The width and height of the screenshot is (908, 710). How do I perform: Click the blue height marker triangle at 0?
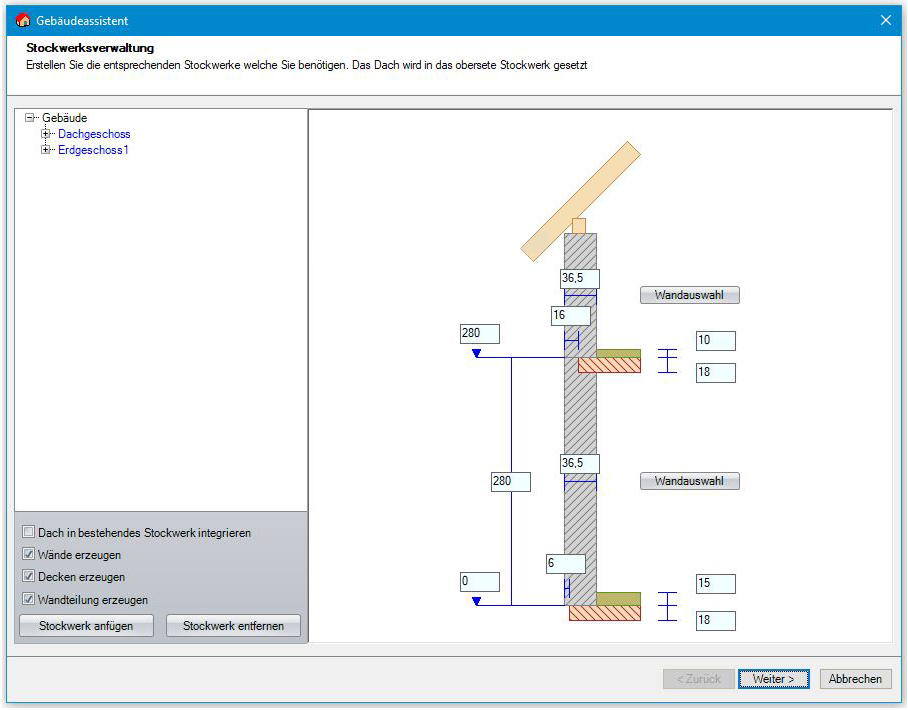pyautogui.click(x=477, y=601)
